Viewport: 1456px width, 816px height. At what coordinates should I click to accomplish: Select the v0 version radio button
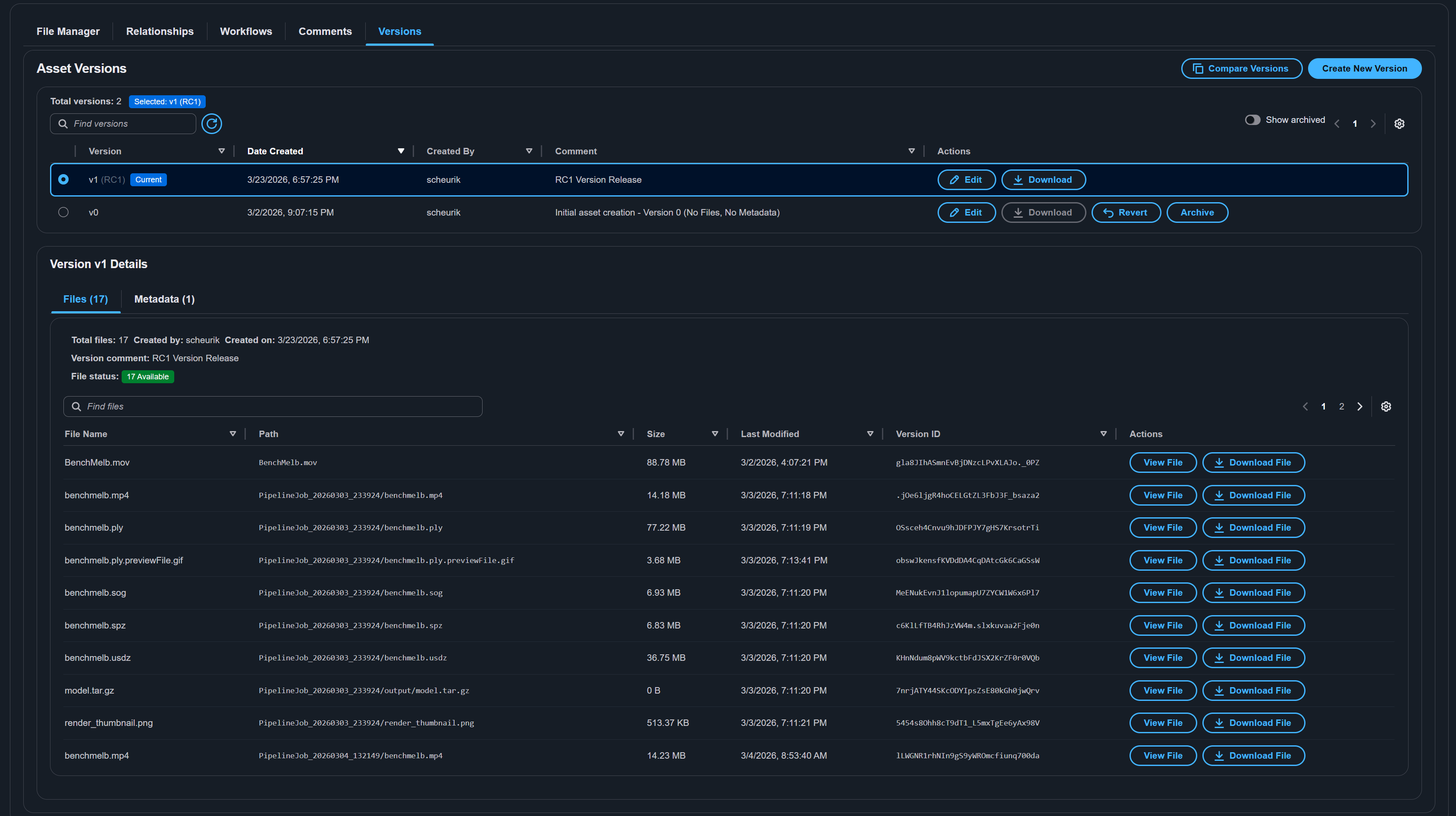[63, 212]
